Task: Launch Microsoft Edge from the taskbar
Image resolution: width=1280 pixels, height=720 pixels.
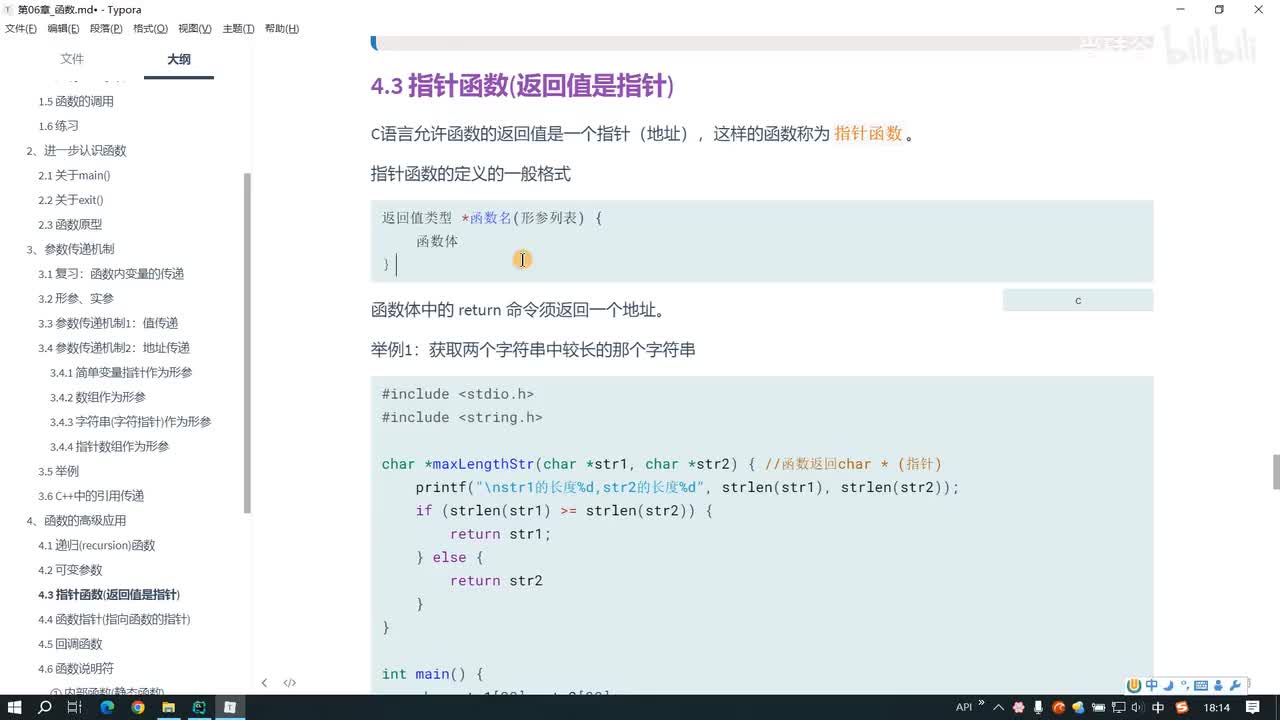Action: coord(107,707)
